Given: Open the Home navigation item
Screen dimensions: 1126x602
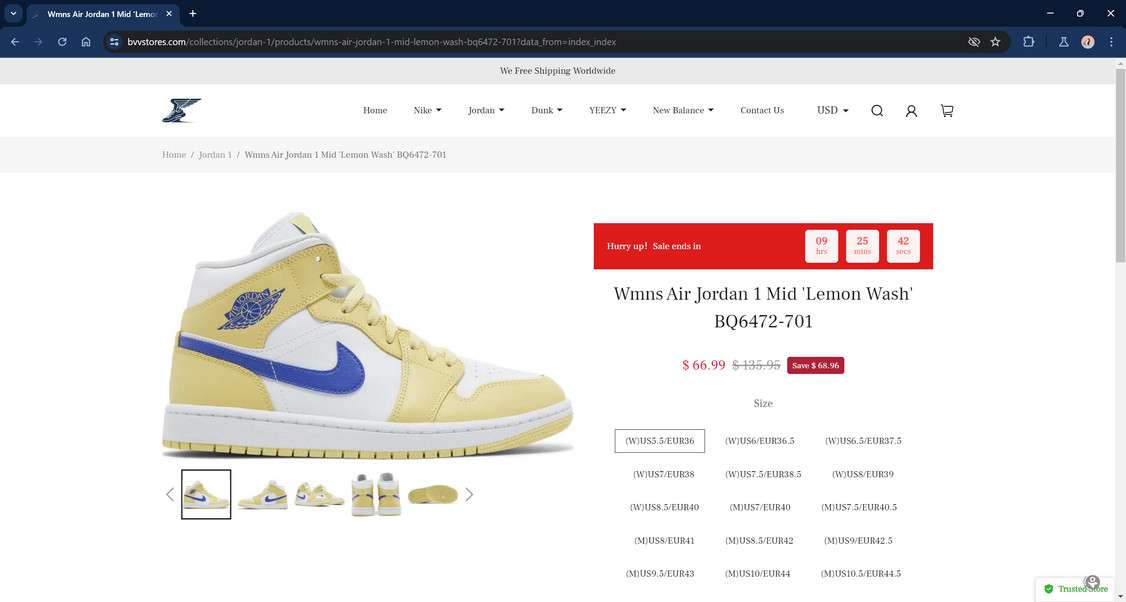Looking at the screenshot, I should pyautogui.click(x=375, y=111).
